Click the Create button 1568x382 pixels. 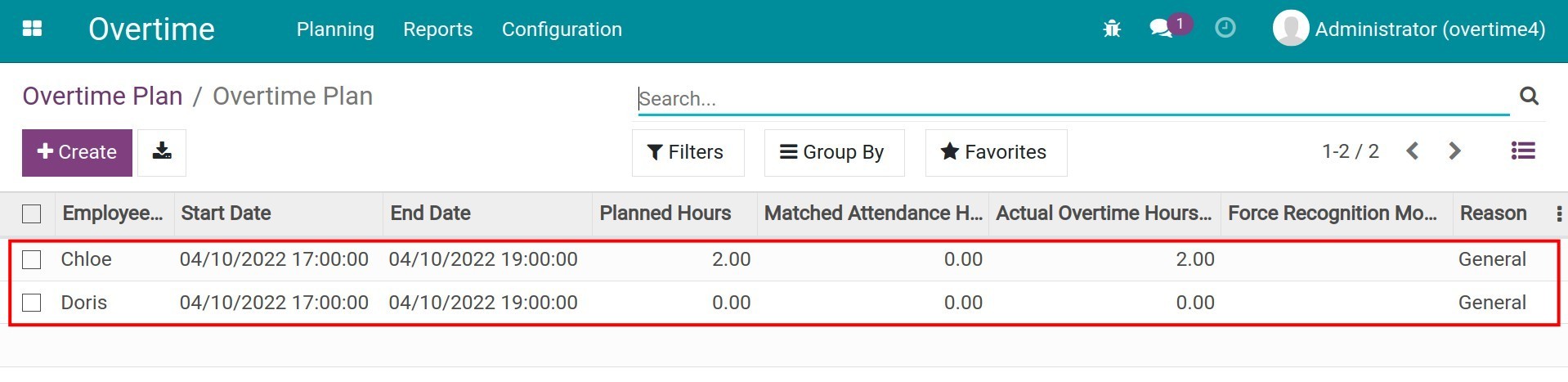[x=77, y=152]
